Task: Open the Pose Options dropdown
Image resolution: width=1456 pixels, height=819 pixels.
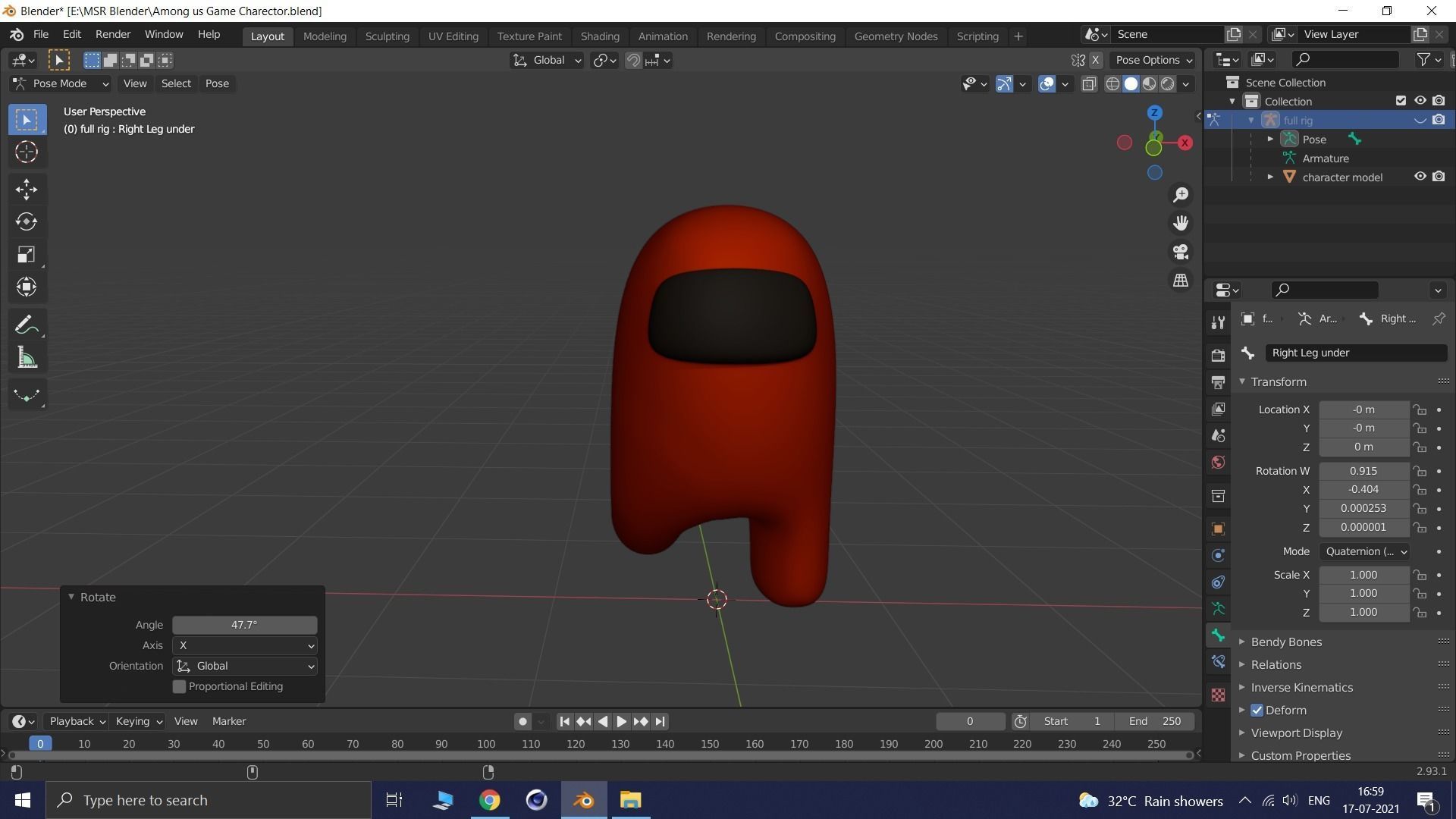Action: click(x=1153, y=61)
